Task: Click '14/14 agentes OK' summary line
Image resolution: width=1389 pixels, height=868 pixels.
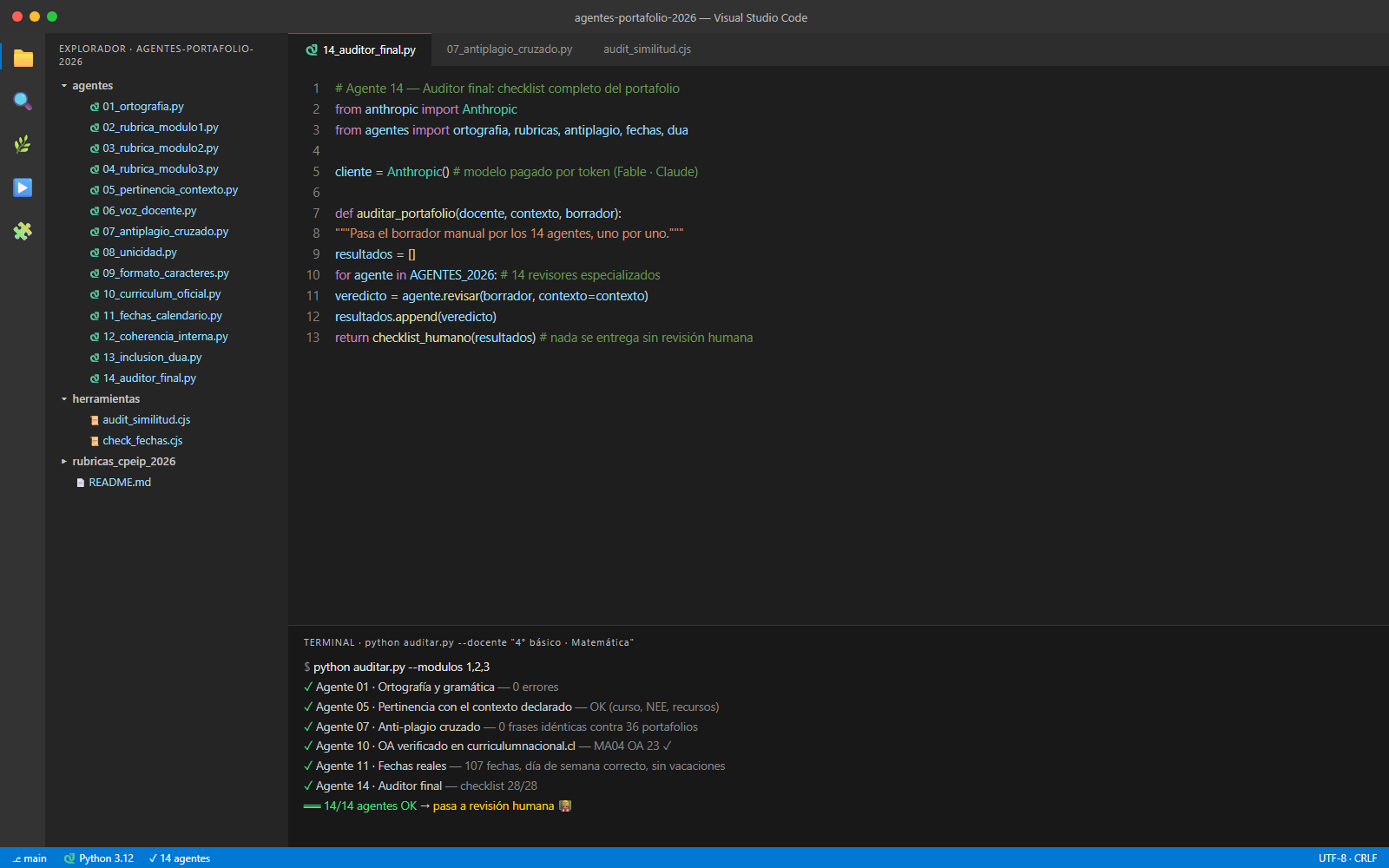Action: click(x=370, y=806)
